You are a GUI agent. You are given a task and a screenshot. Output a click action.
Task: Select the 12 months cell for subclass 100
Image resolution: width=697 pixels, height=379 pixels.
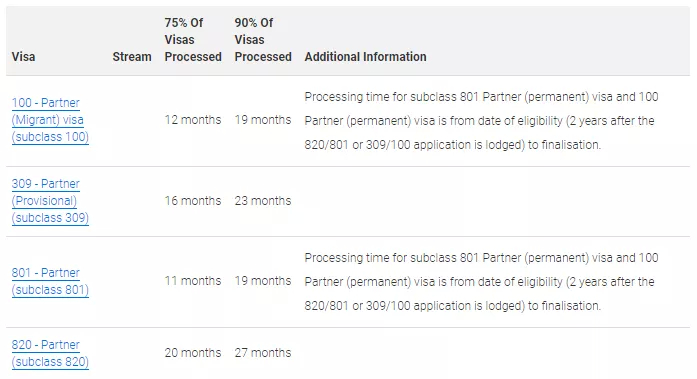193,120
